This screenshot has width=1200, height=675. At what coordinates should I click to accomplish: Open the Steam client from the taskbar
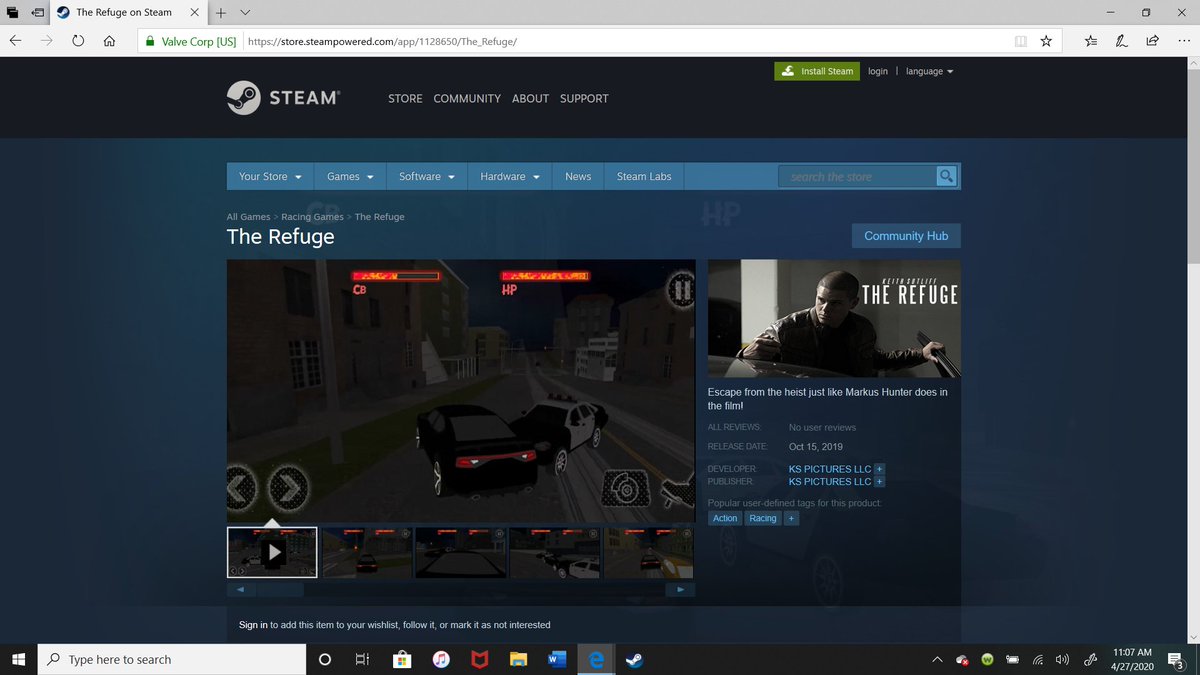tap(635, 659)
